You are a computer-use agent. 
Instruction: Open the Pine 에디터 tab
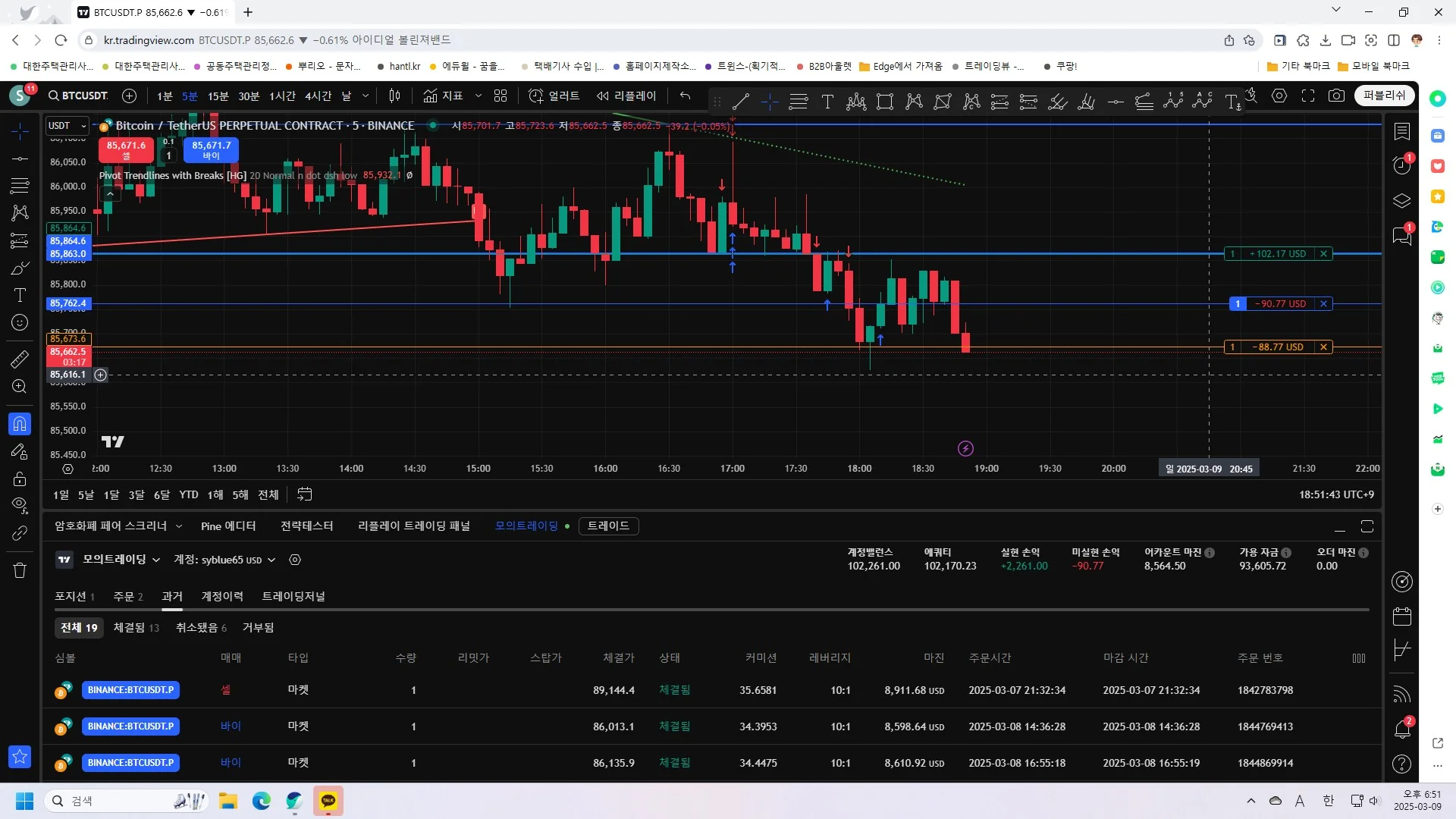(228, 526)
